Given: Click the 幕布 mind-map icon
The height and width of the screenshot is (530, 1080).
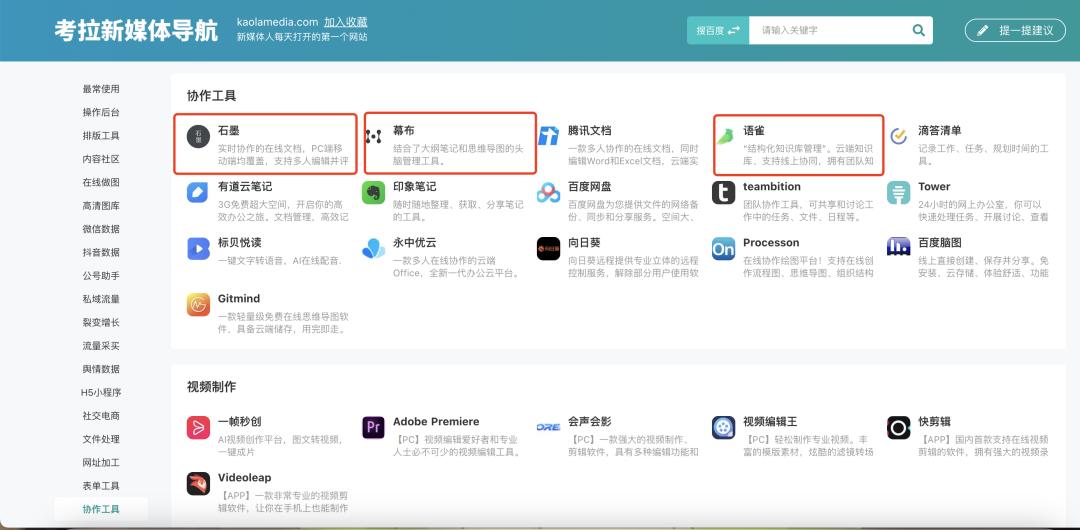Looking at the screenshot, I should [x=373, y=136].
